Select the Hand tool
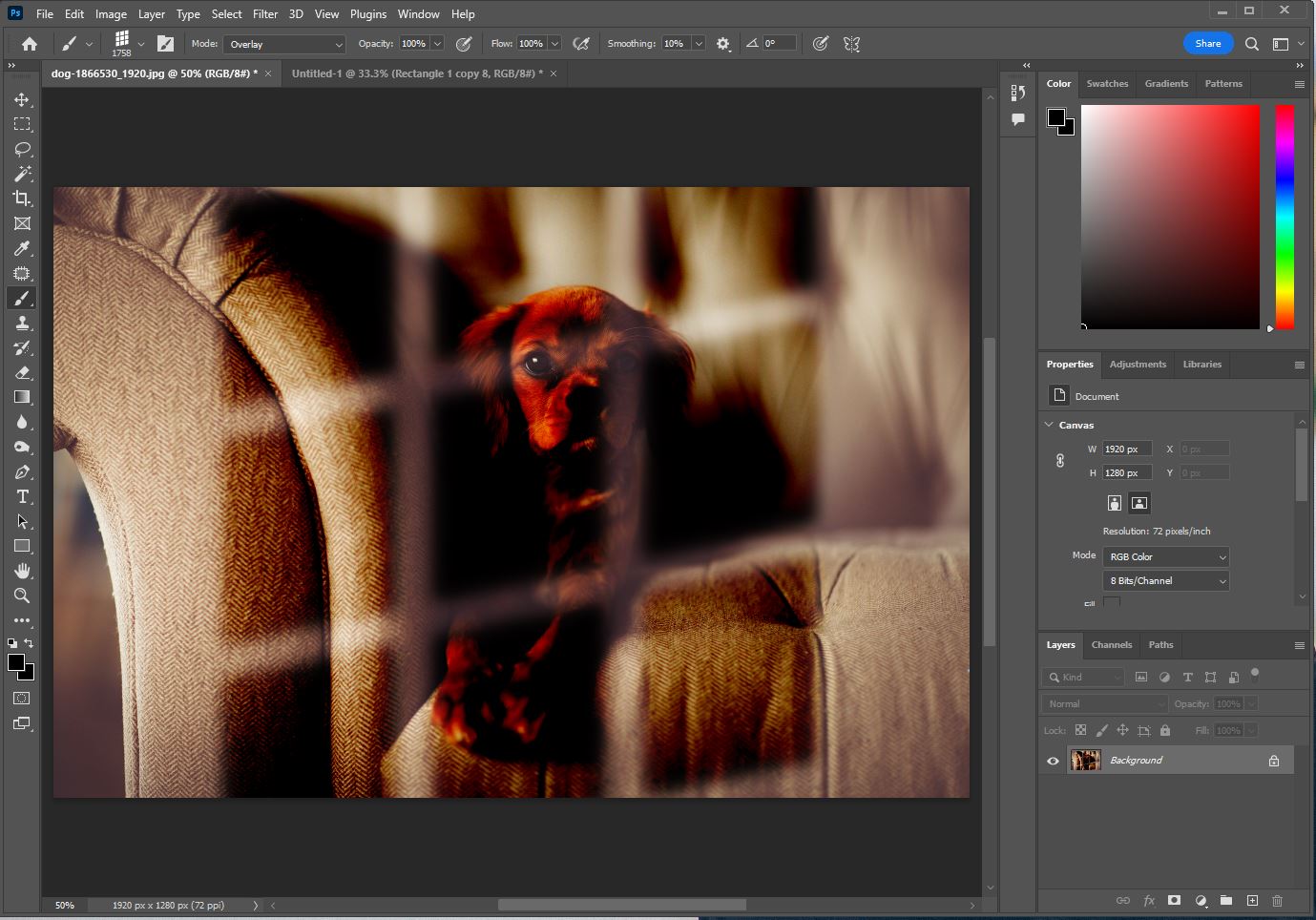Viewport: 1316px width, 920px height. point(22,571)
